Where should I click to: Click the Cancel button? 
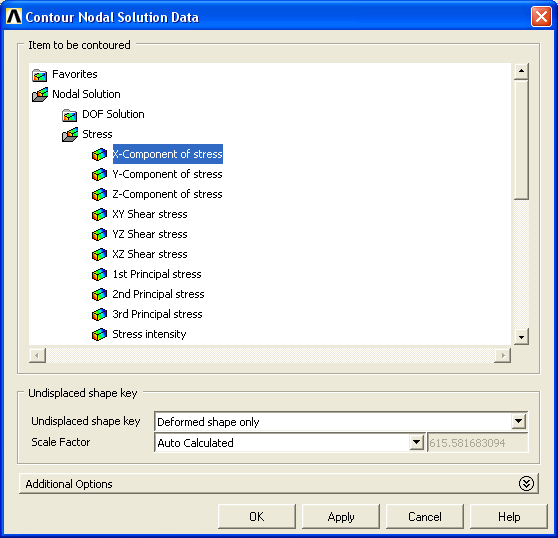[x=425, y=516]
